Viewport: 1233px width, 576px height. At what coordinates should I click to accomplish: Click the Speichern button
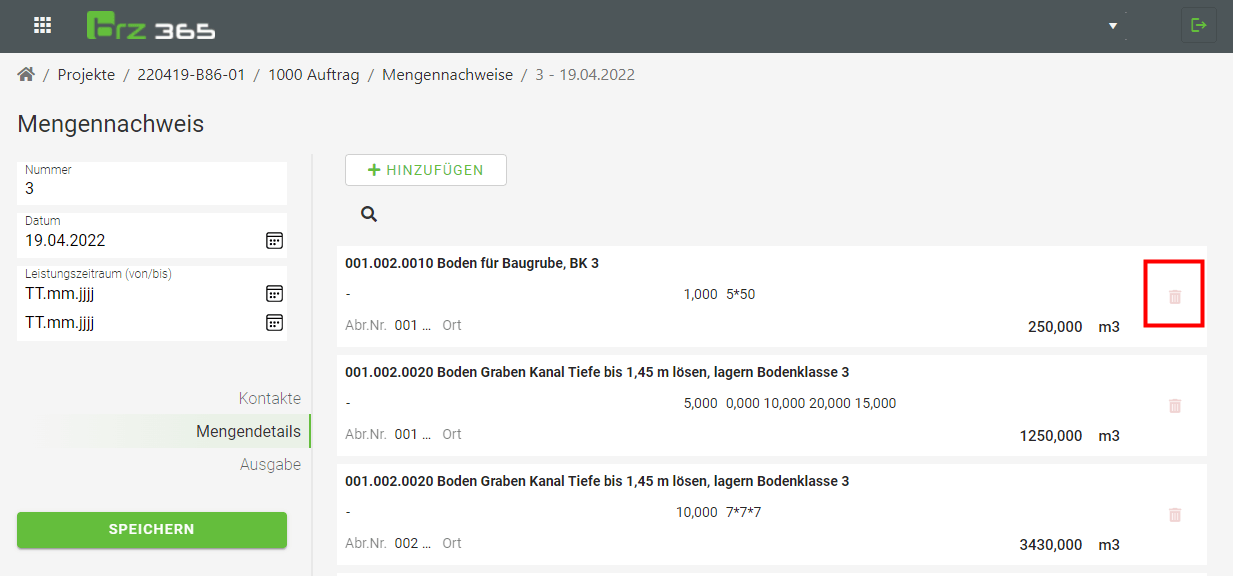(152, 529)
